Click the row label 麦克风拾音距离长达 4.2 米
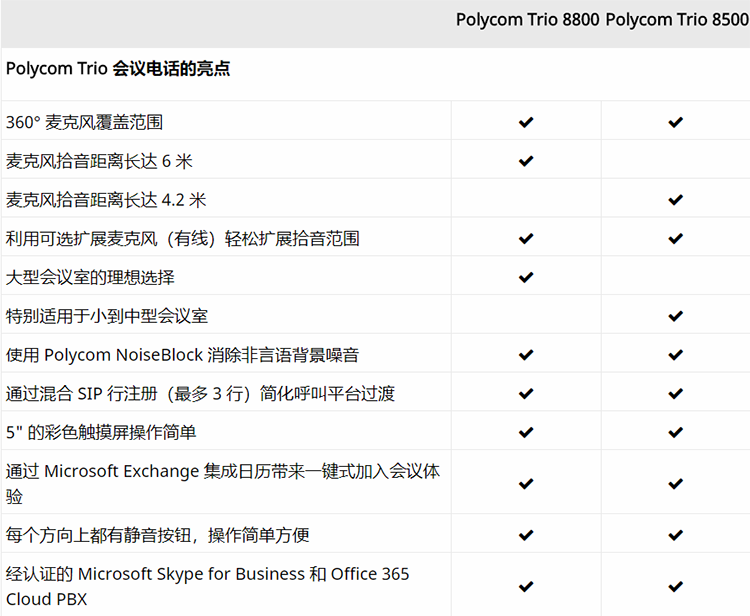Screen dimensions: 750x616 pos(106,200)
